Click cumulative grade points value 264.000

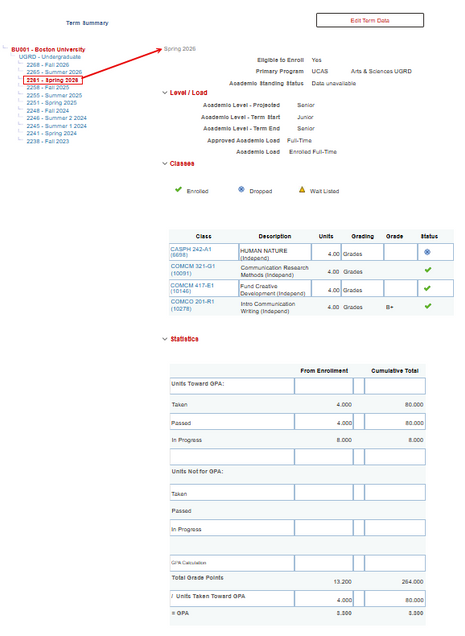point(412,582)
